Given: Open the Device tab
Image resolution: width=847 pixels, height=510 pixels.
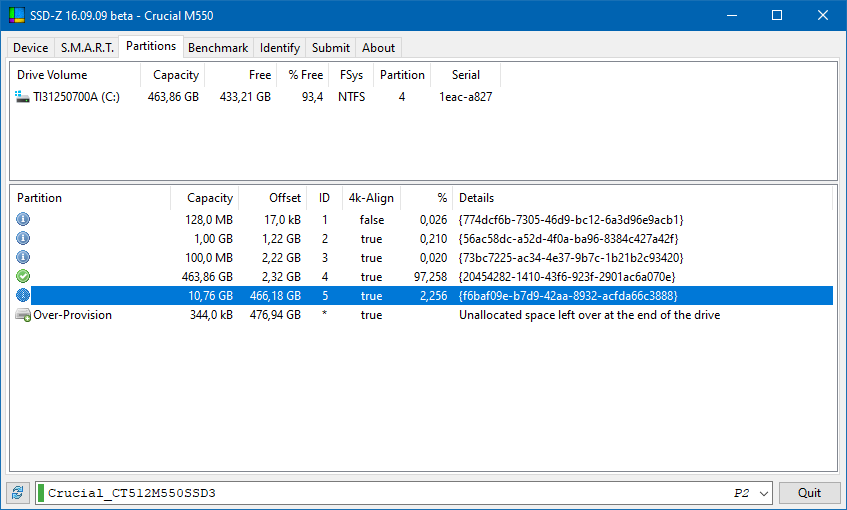Looking at the screenshot, I should click(x=31, y=48).
